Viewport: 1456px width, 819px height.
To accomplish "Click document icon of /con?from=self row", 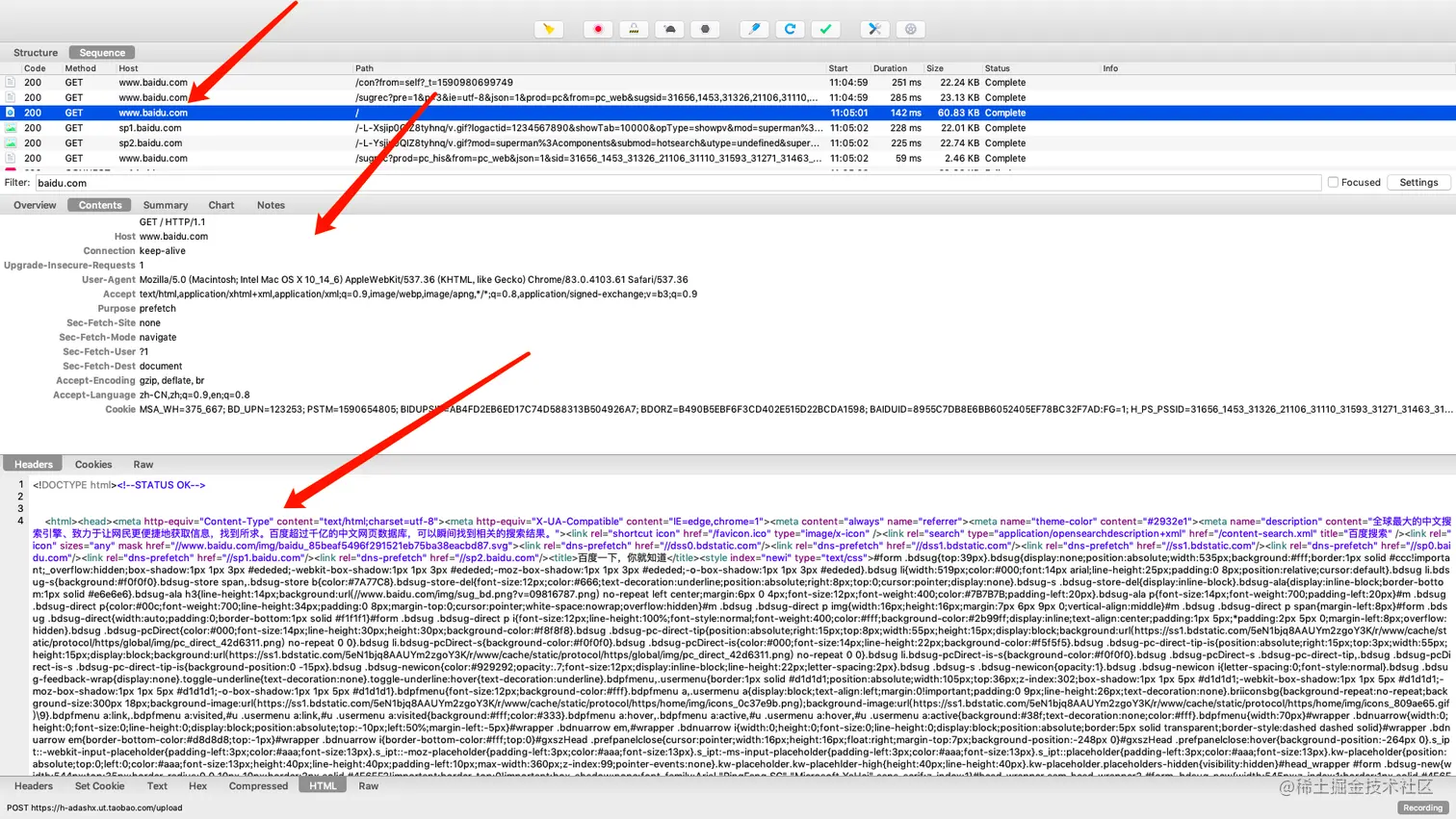I will (11, 83).
